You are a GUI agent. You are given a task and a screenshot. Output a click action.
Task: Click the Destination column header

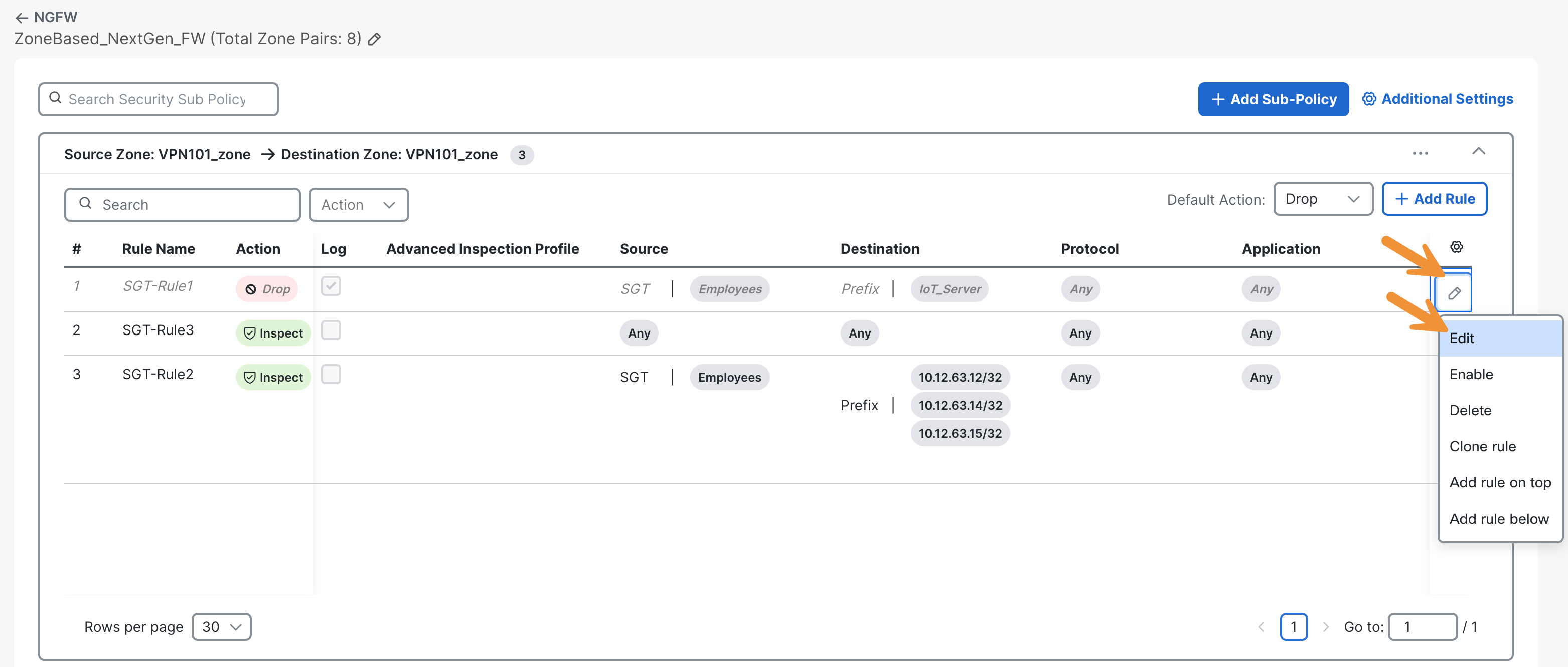coord(880,249)
